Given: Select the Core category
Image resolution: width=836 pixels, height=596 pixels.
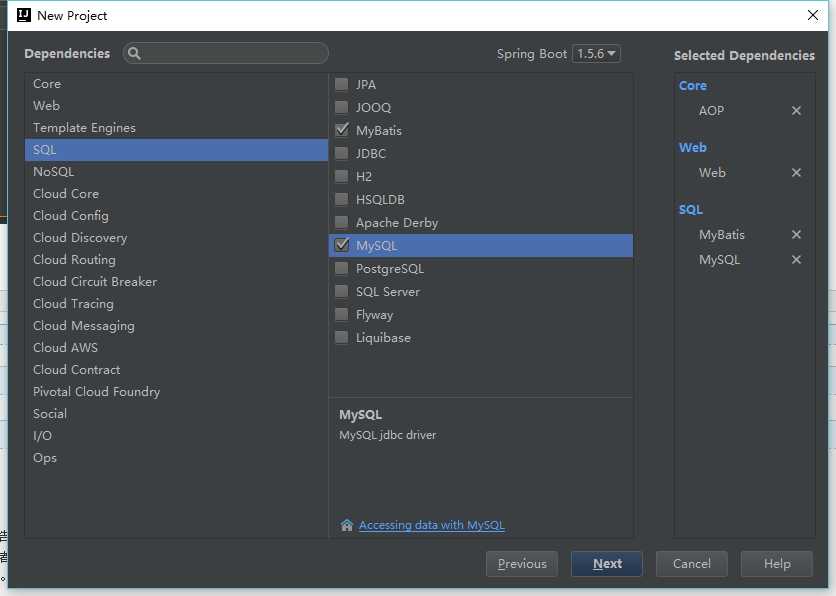Looking at the screenshot, I should click(x=176, y=84).
